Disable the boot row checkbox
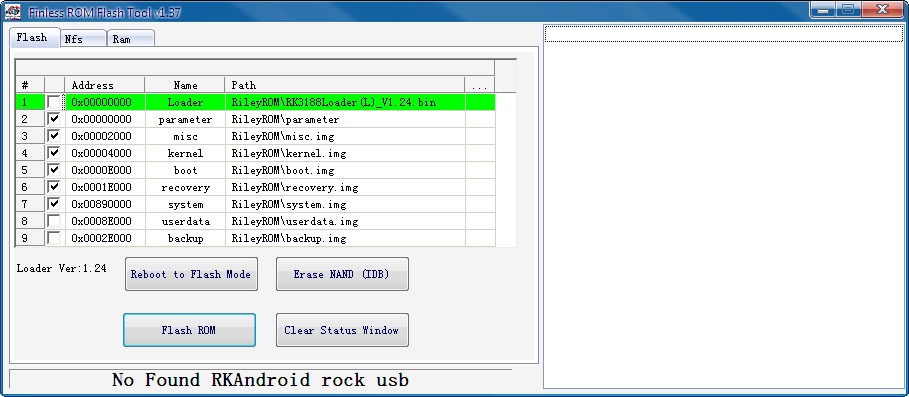This screenshot has width=909, height=397. click(x=54, y=170)
